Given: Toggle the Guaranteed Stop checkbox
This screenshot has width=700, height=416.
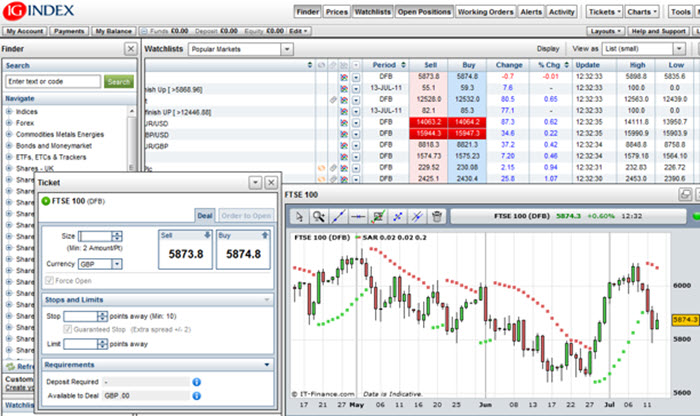Looking at the screenshot, I should click(67, 329).
